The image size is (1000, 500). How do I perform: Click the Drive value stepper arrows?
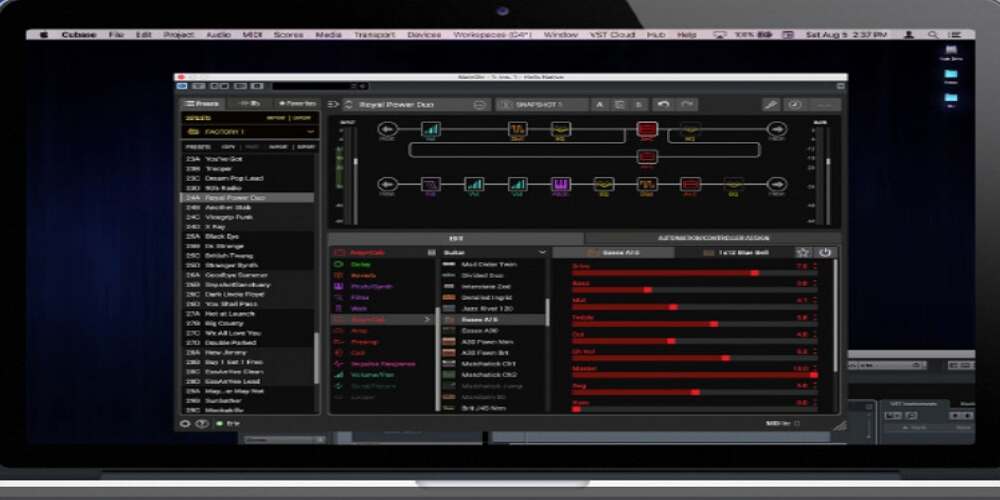tap(815, 266)
